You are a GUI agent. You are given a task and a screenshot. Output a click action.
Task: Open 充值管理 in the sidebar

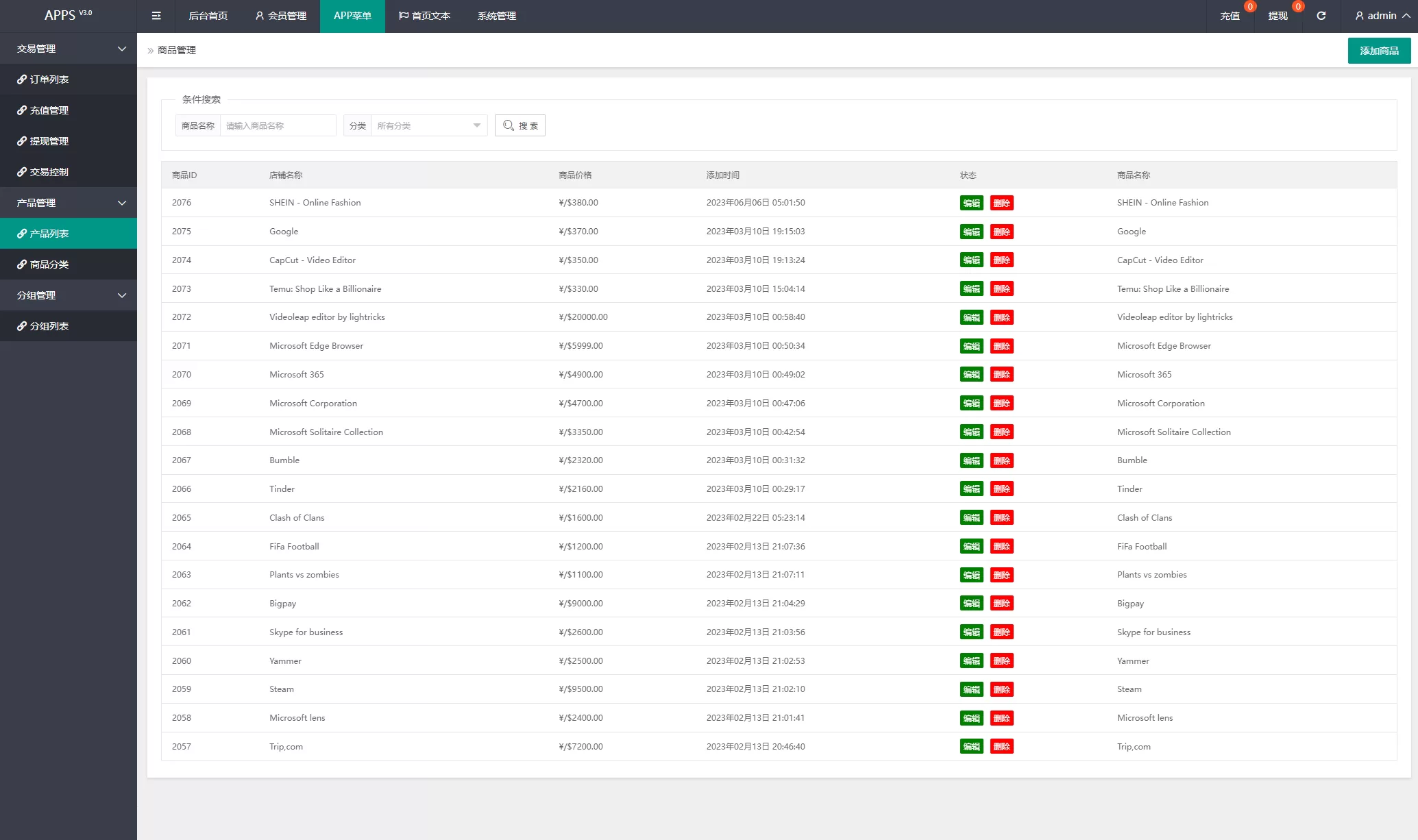pyautogui.click(x=49, y=110)
